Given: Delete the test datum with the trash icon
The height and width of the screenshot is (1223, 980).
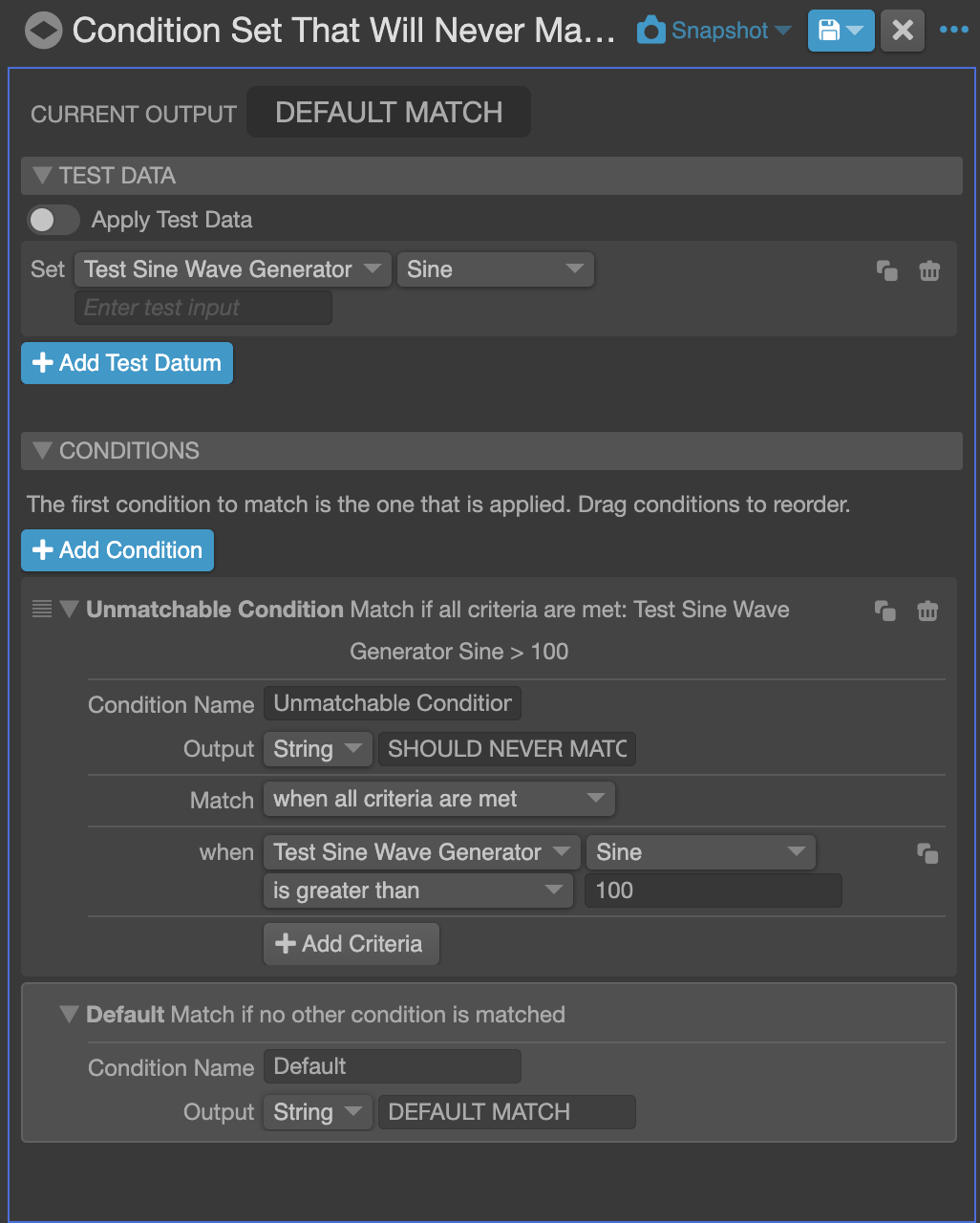Looking at the screenshot, I should (x=928, y=270).
